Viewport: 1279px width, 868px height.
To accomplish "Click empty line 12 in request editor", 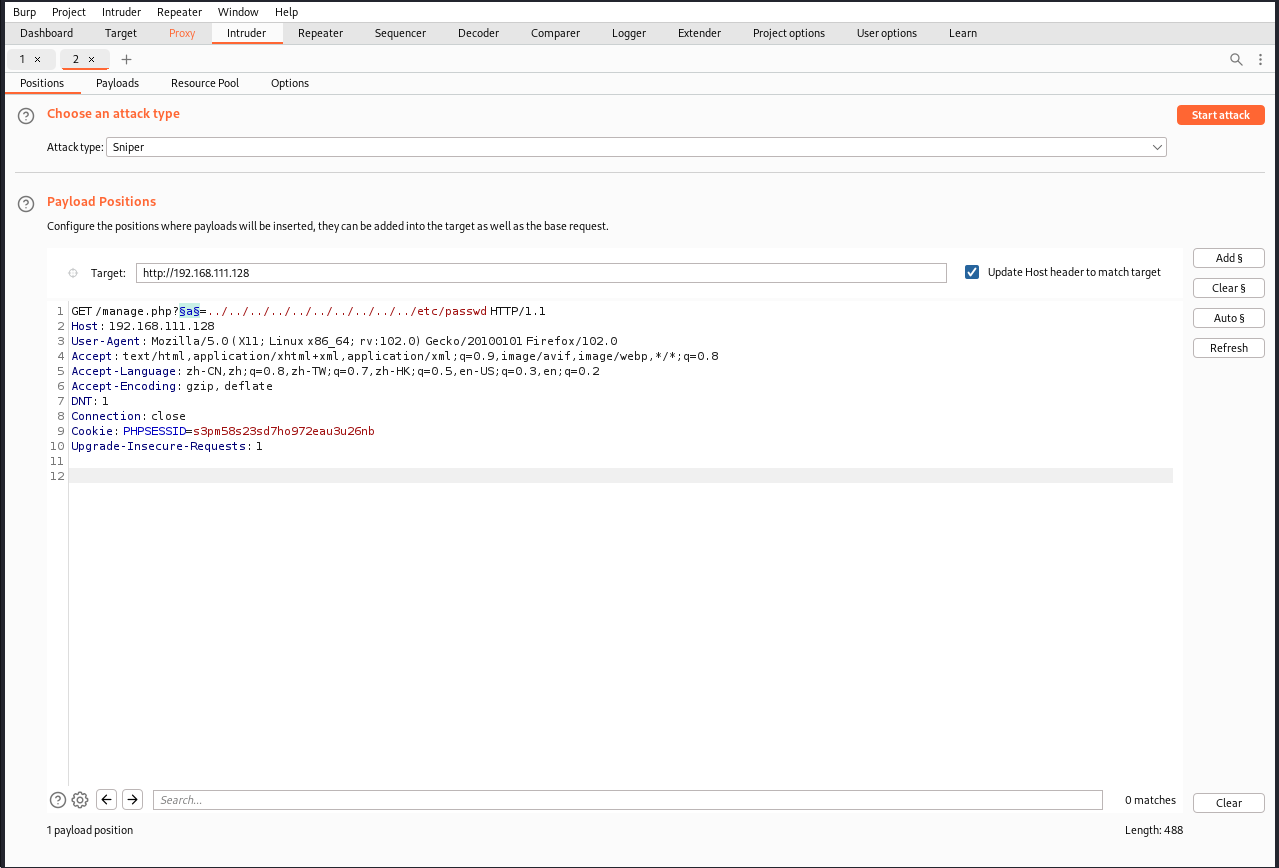I will (621, 476).
